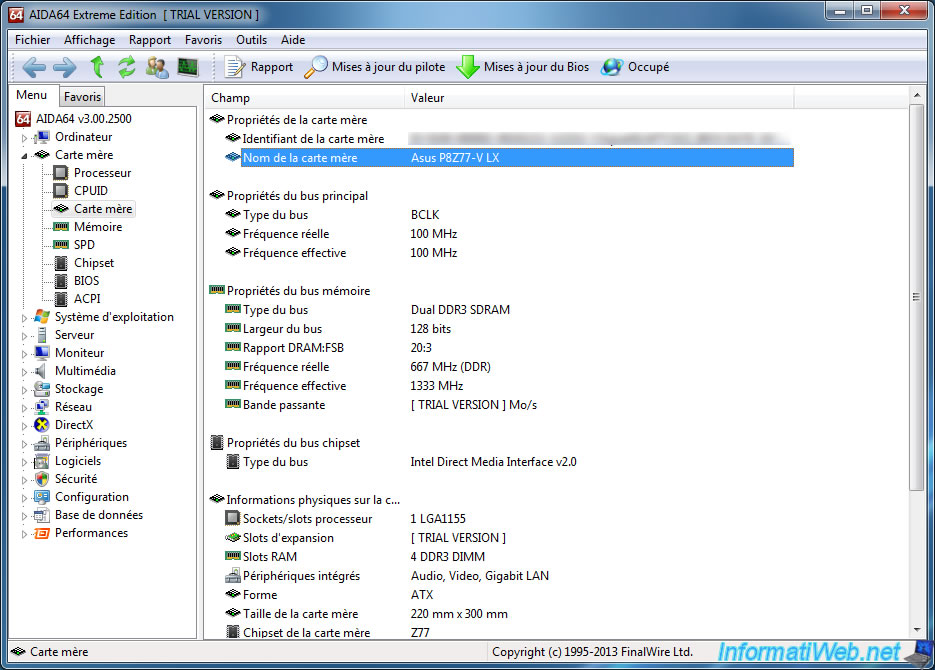Click the Intel Direct Media Interface value
Screen dimensions: 935x670
[493, 462]
